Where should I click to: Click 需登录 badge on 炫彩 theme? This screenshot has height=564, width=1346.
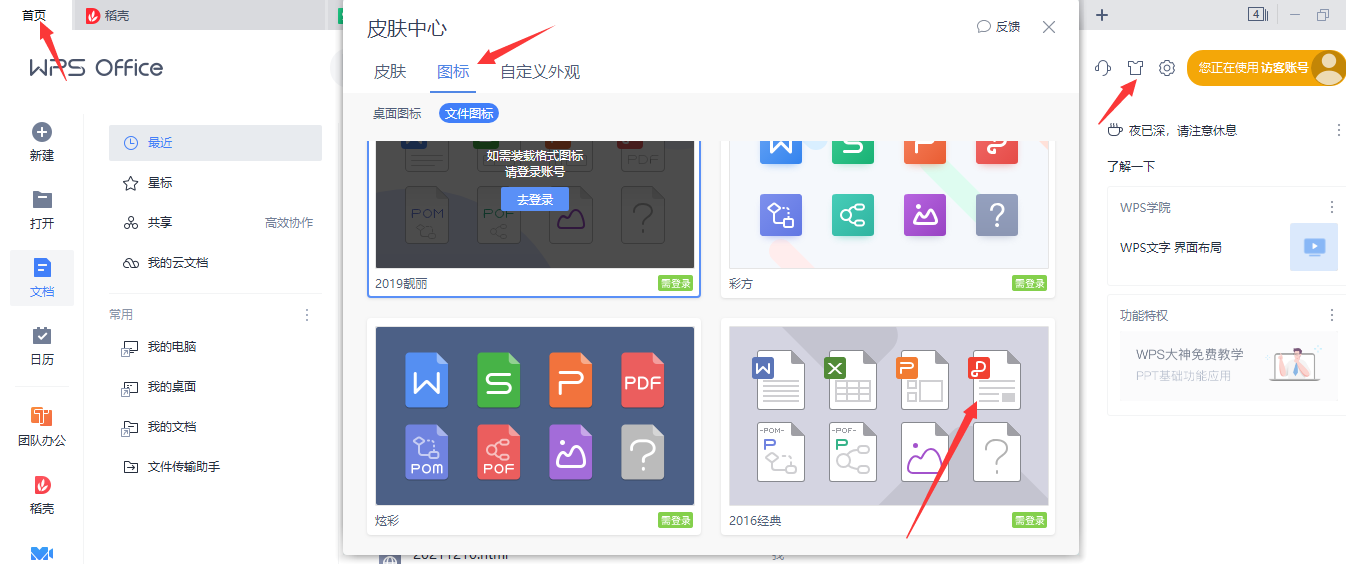click(676, 520)
